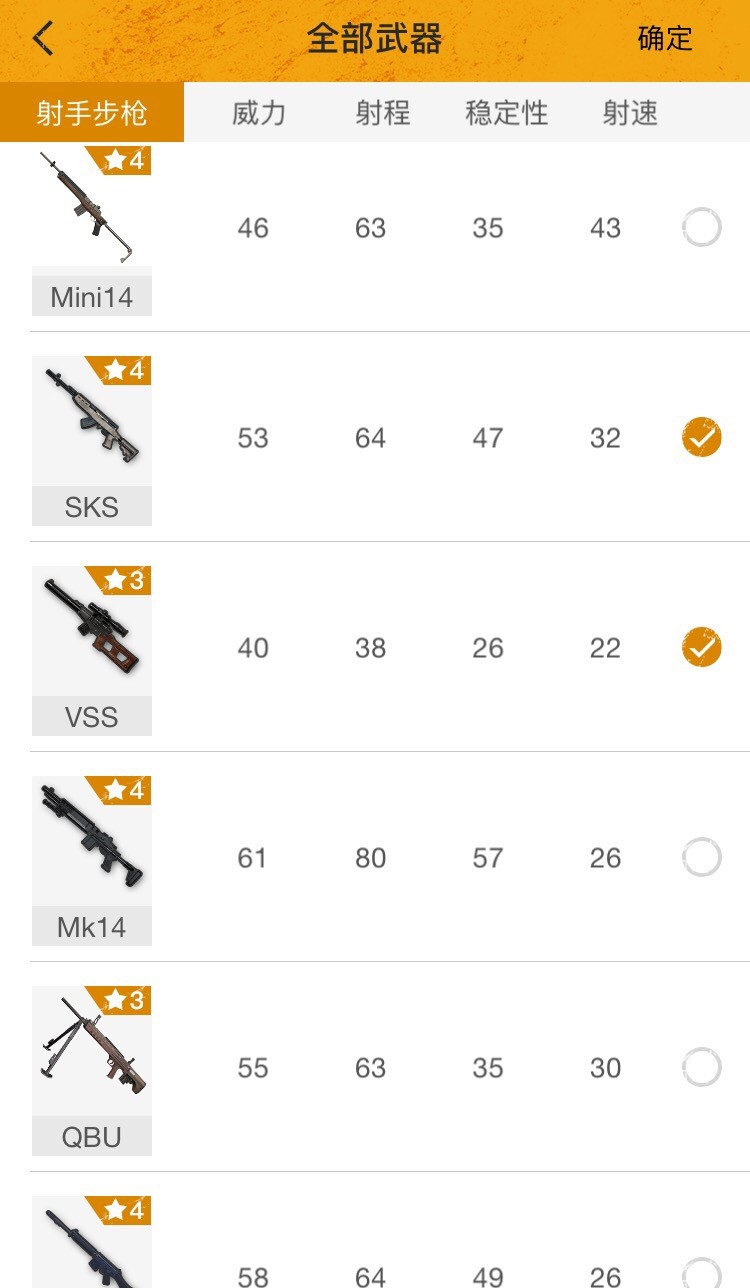Tap the Mini14 rifle image
Screen dimensions: 750x1288
coord(88,208)
